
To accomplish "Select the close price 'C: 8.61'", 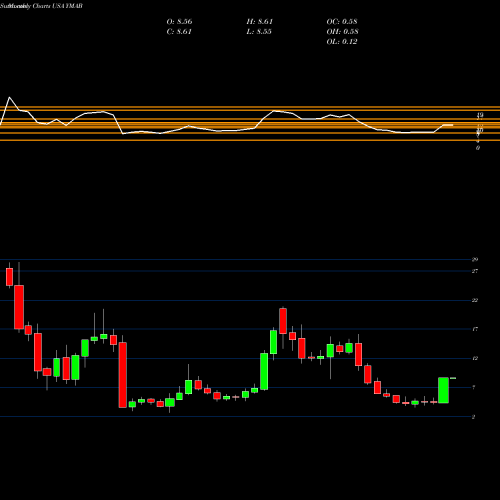I will tap(179, 32).
